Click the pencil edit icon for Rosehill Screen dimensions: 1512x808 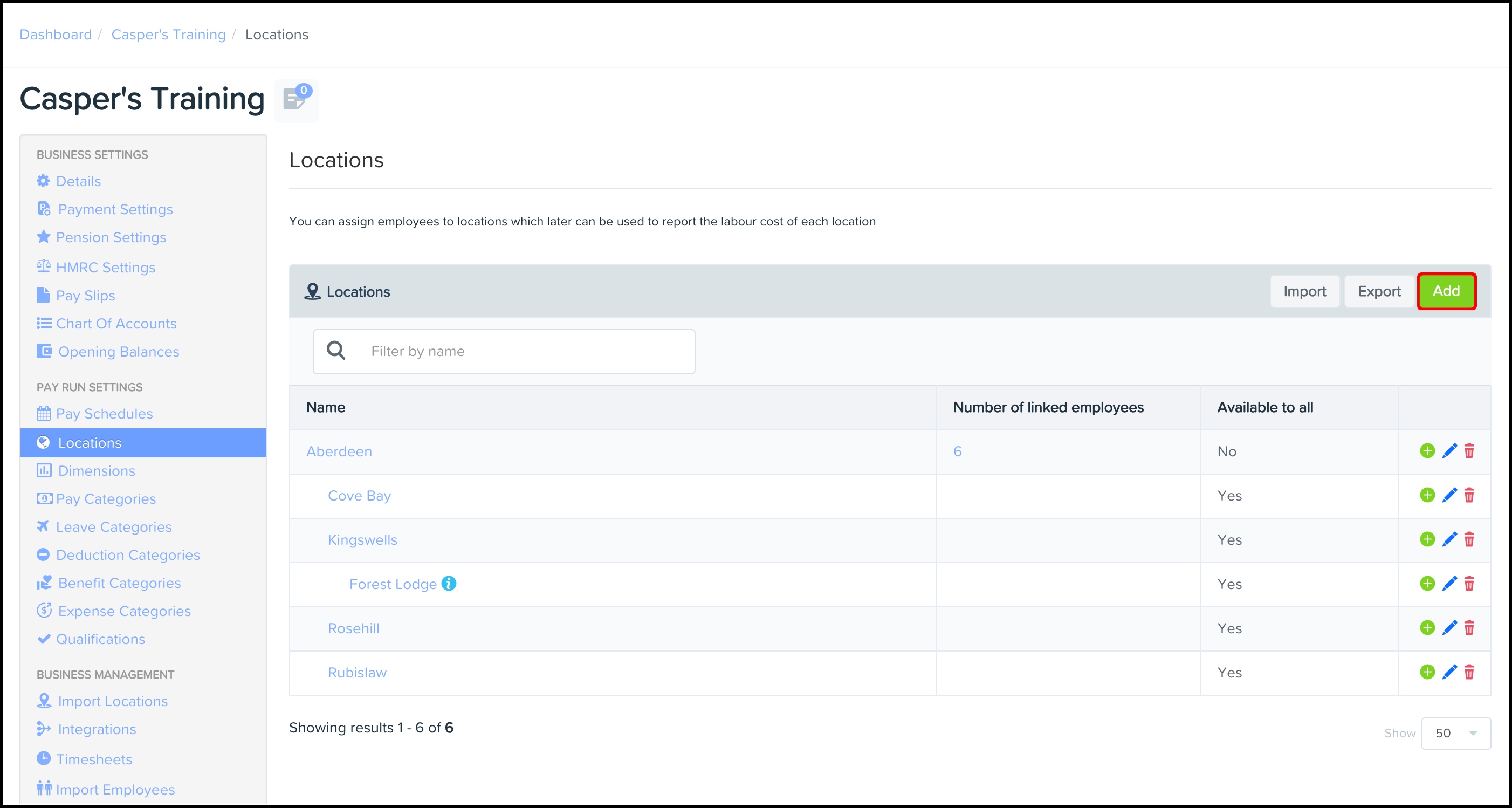click(1448, 628)
